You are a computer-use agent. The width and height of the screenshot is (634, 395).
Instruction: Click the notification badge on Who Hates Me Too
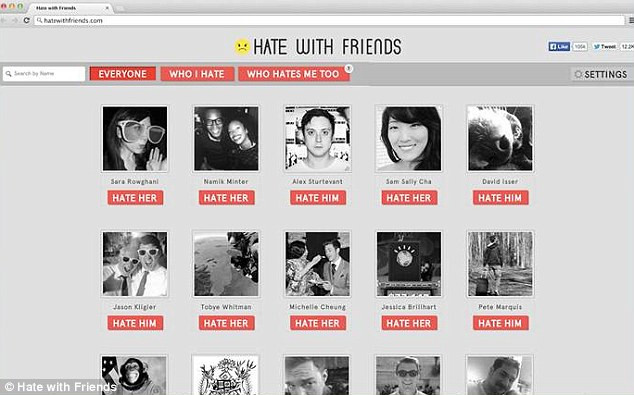[349, 69]
